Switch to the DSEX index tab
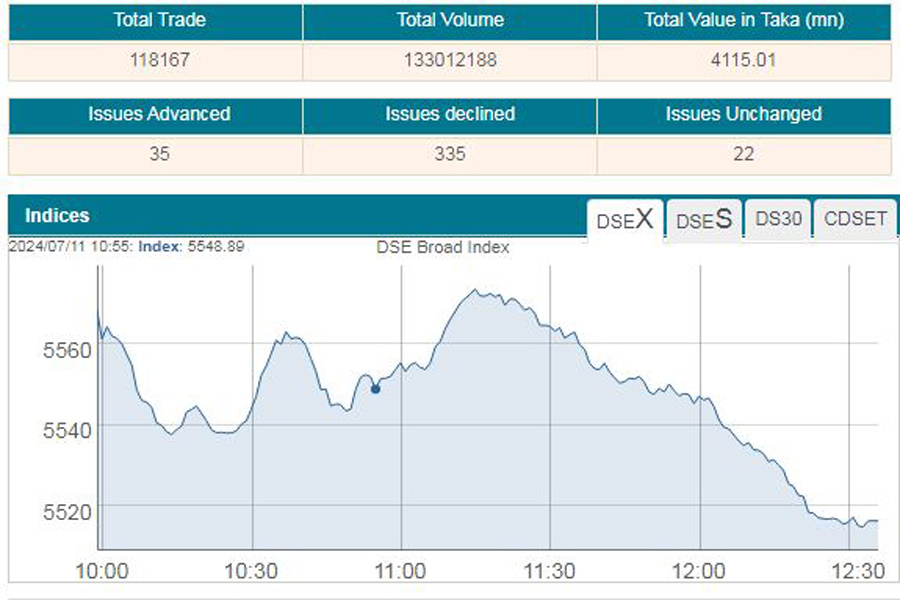Screen dimensions: 900x600 coord(625,219)
